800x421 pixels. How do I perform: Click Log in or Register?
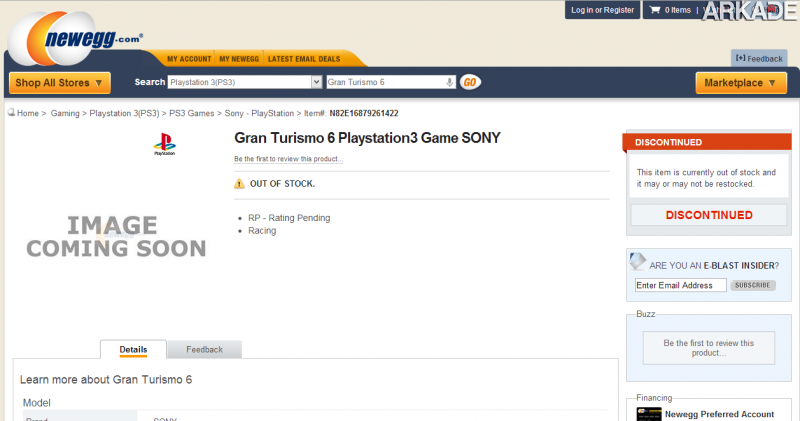pos(603,10)
